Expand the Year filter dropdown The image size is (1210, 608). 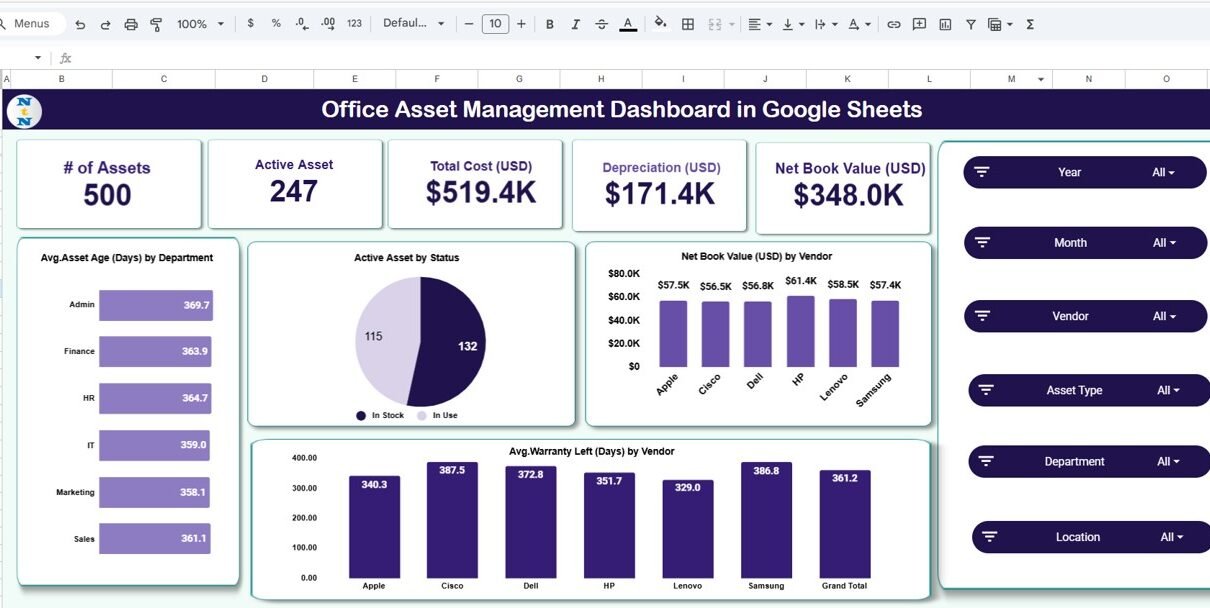[1163, 172]
